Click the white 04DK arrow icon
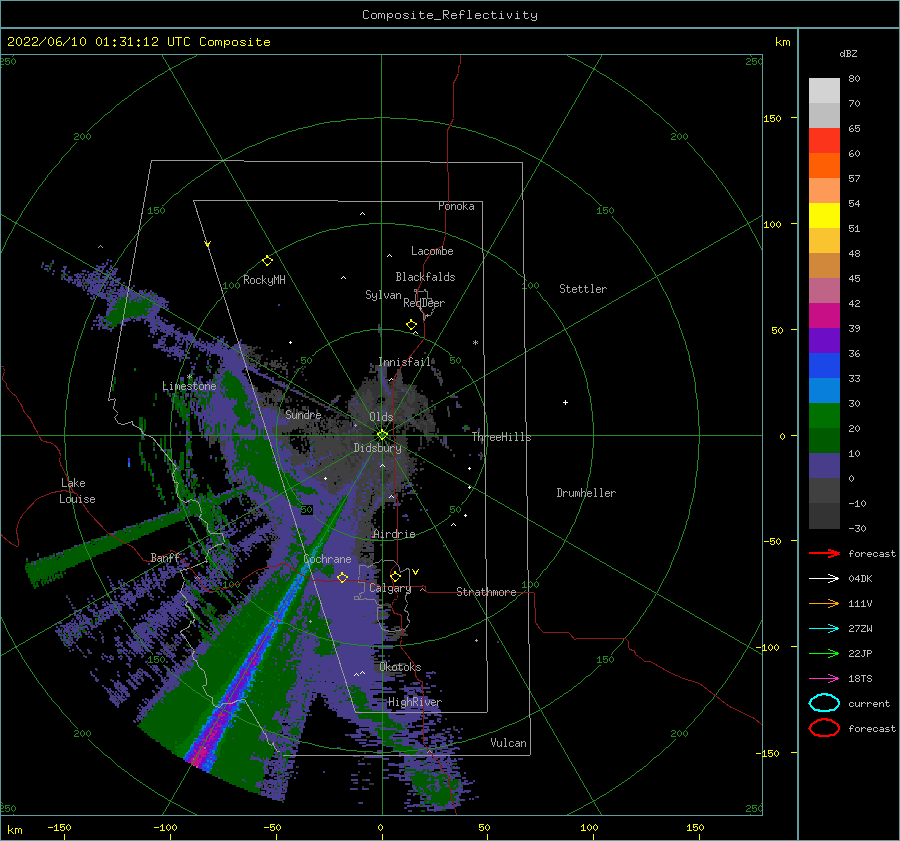The width and height of the screenshot is (900, 841). click(x=824, y=579)
